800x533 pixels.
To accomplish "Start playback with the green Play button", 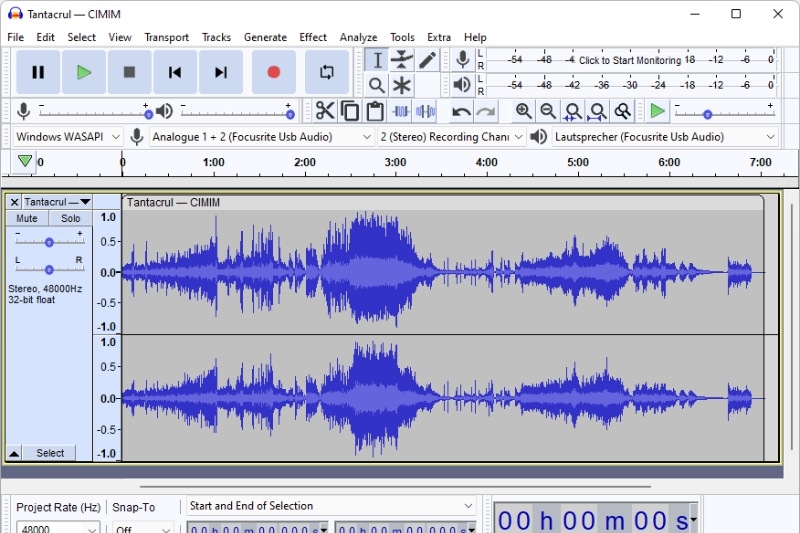I will pos(84,72).
